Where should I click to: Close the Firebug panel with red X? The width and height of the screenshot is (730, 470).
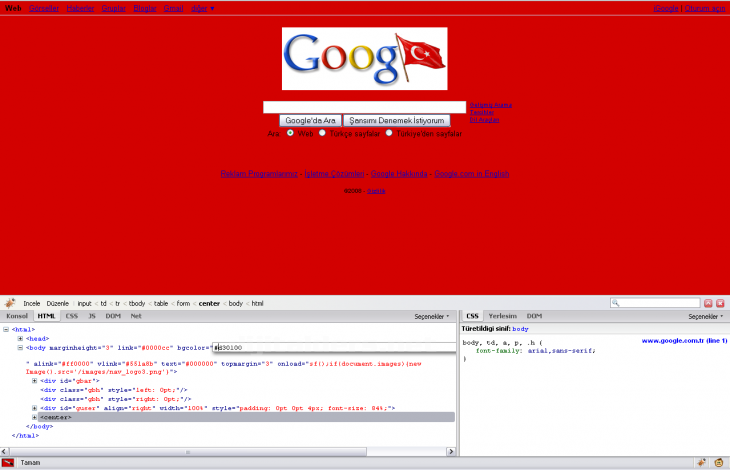tap(720, 303)
